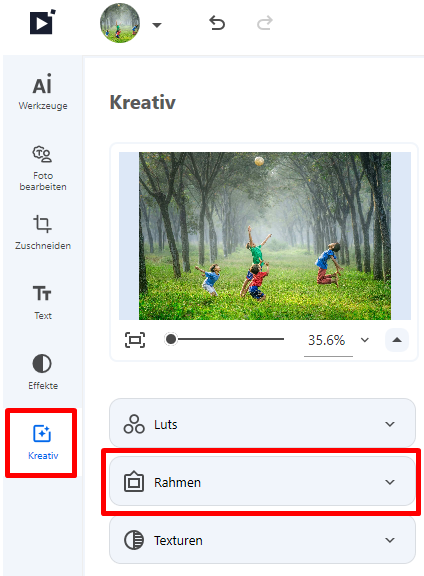Click the fit-to-screen zoom icon
Image resolution: width=424 pixels, height=576 pixels.
pyautogui.click(x=135, y=340)
